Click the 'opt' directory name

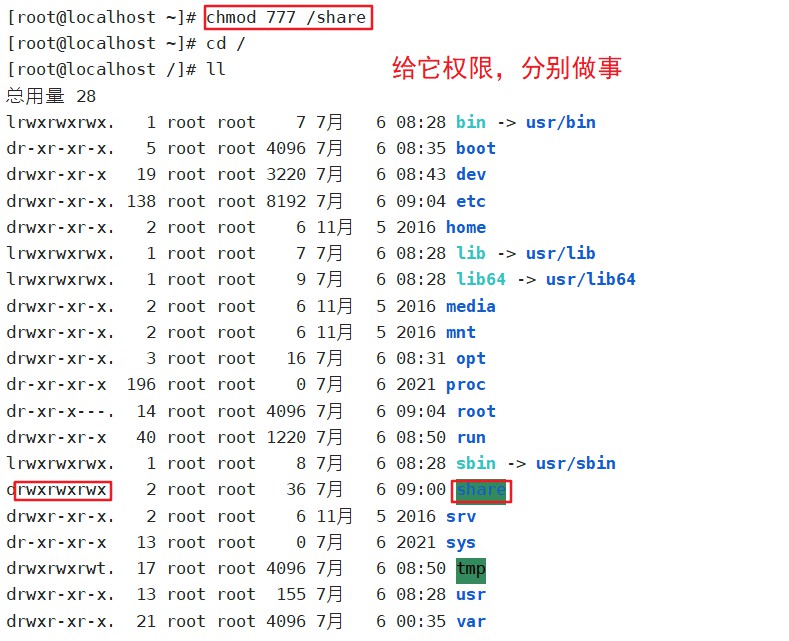pos(470,359)
